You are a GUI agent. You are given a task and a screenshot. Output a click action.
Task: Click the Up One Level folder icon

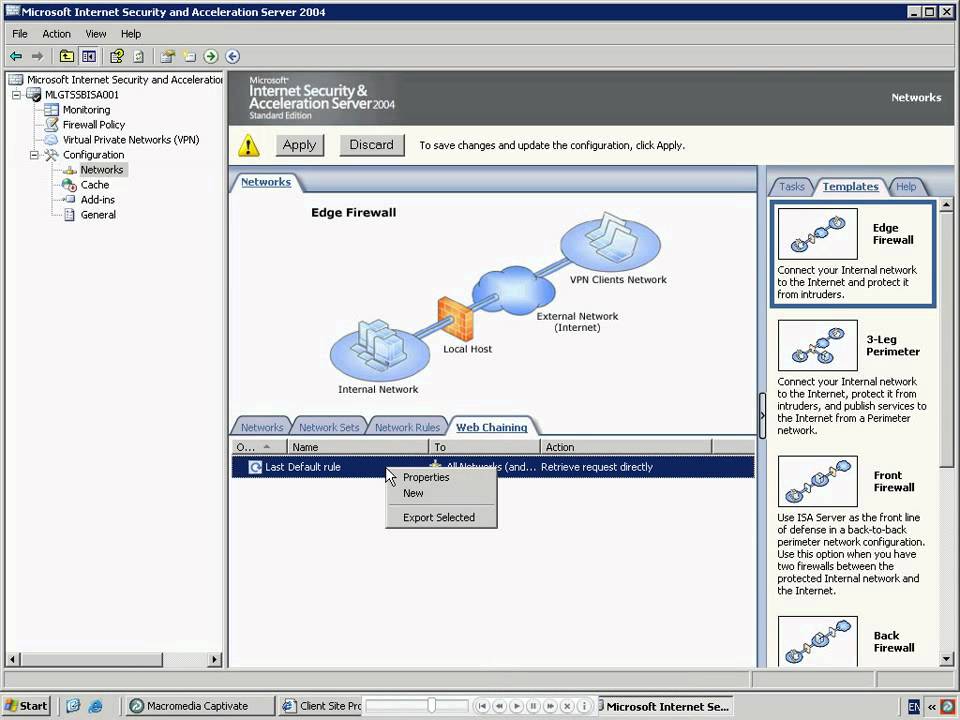[x=67, y=56]
